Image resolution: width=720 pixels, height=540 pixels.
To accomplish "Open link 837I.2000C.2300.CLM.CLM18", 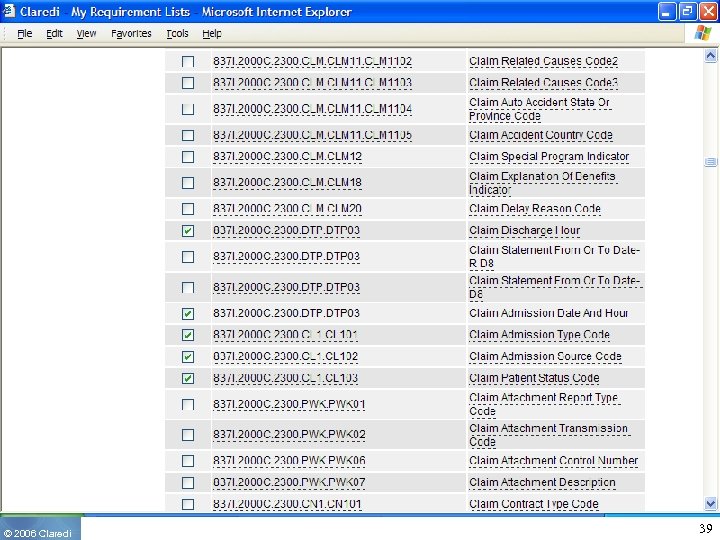I will point(287,183).
